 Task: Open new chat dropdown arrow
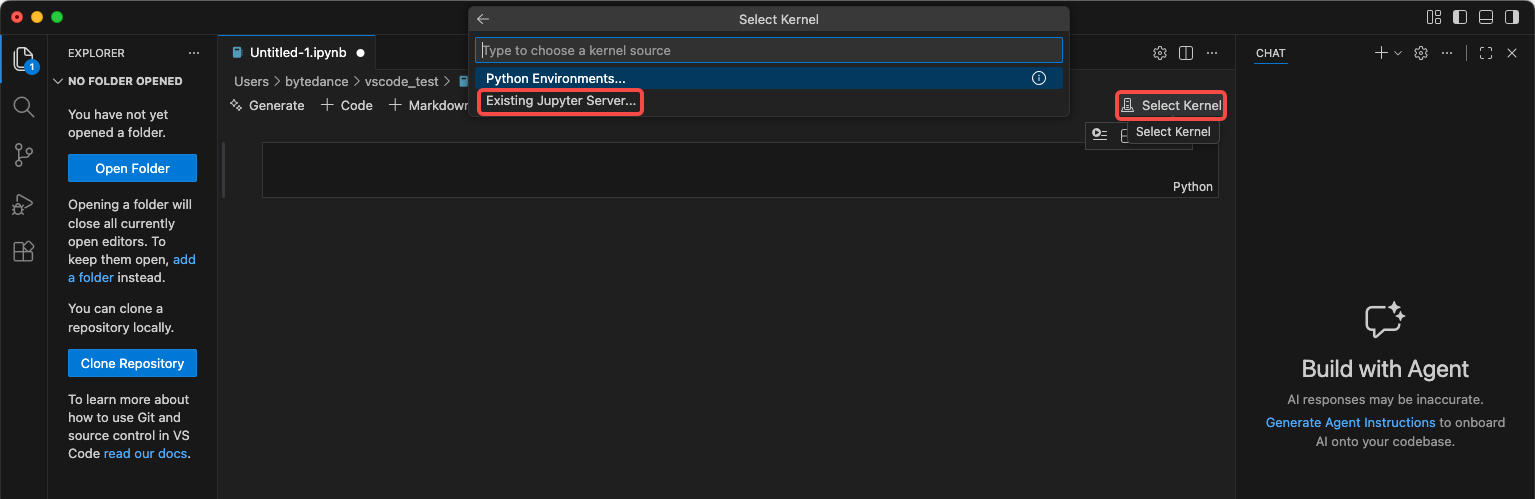pos(1398,53)
